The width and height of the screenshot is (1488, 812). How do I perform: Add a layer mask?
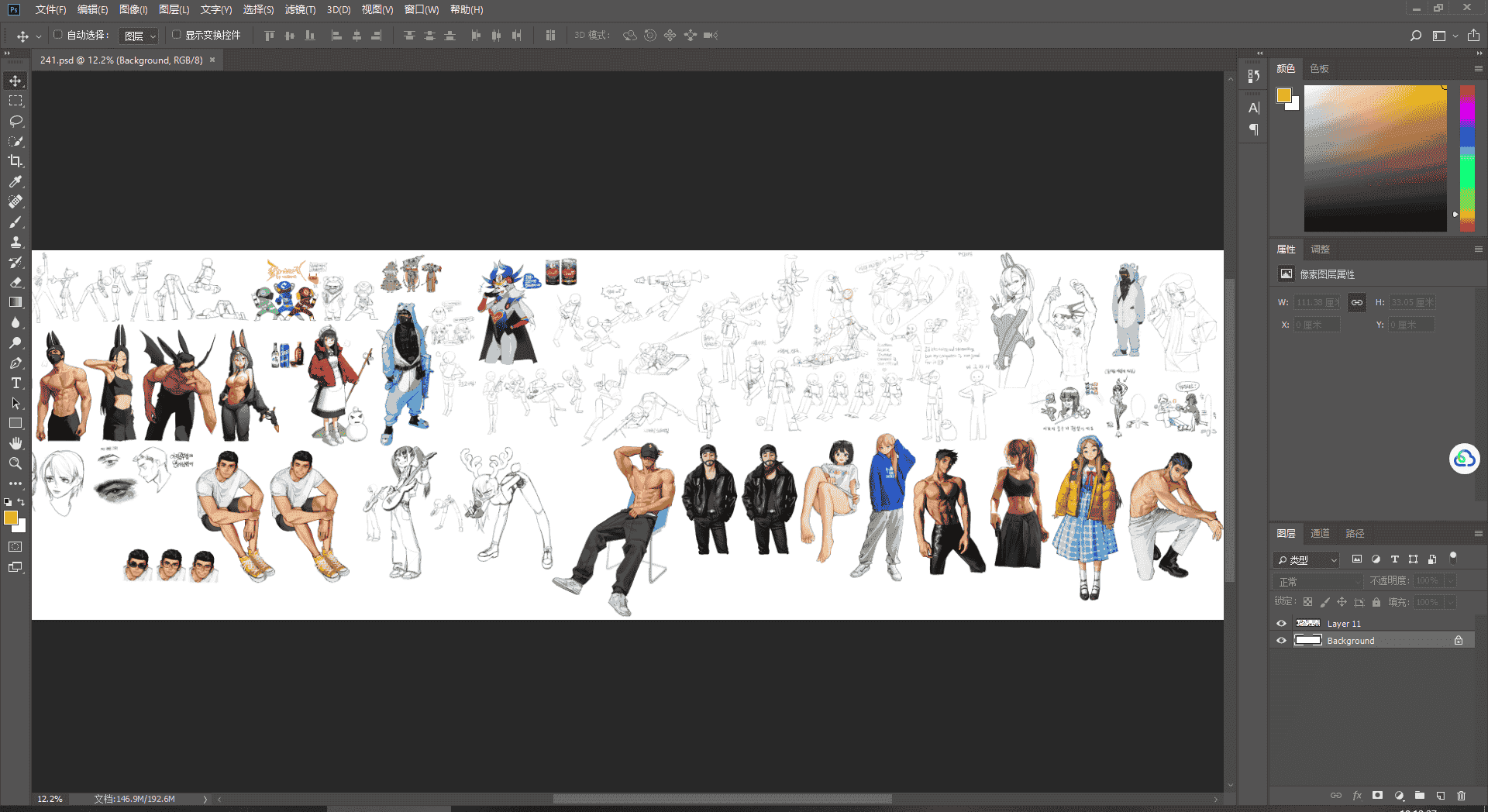click(x=1377, y=796)
